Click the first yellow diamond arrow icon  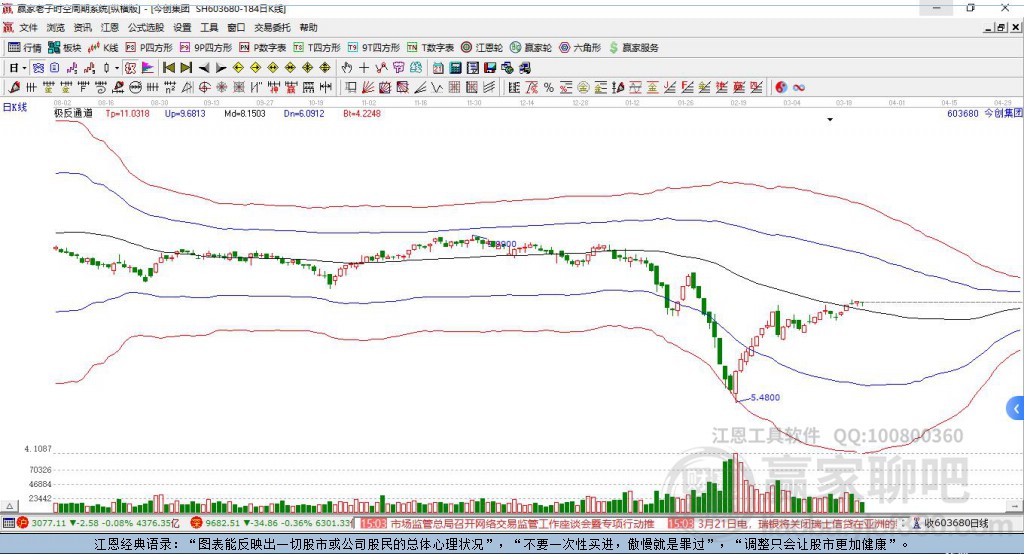[238, 68]
